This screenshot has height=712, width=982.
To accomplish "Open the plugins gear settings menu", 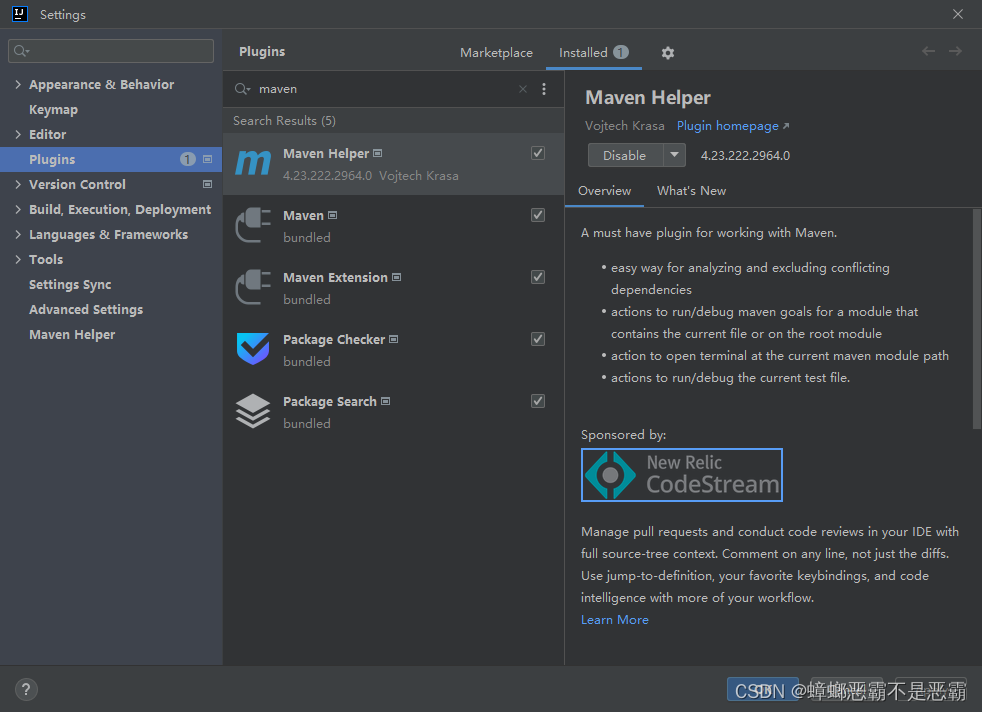I will pos(668,53).
